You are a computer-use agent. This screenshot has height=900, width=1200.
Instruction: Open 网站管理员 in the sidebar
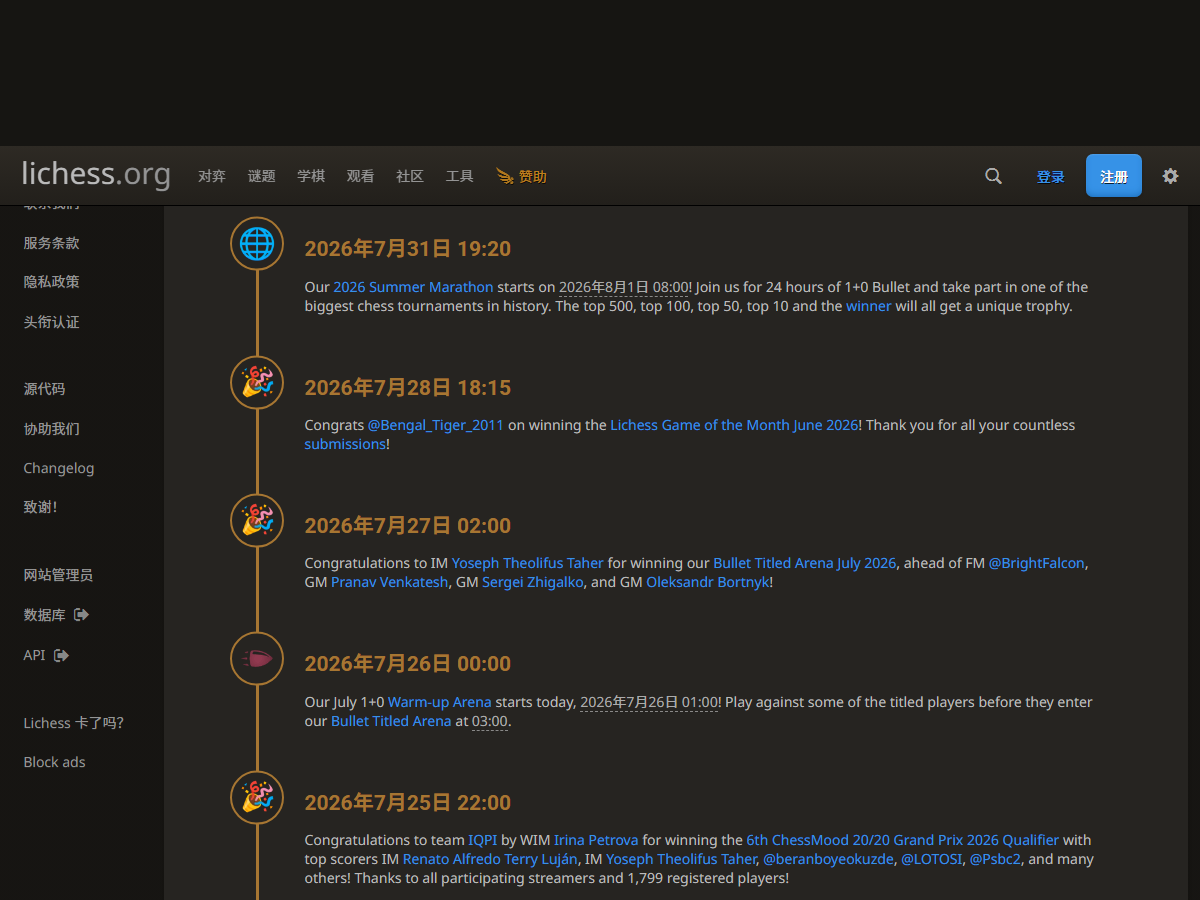(59, 575)
